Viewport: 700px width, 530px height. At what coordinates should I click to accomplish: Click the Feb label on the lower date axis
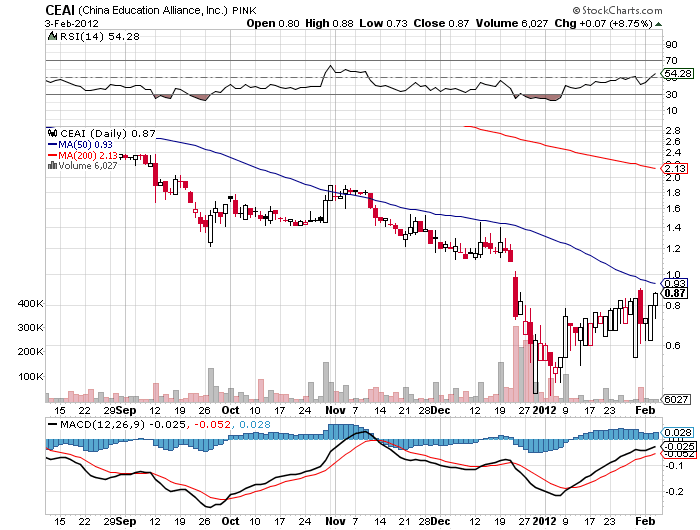645,521
